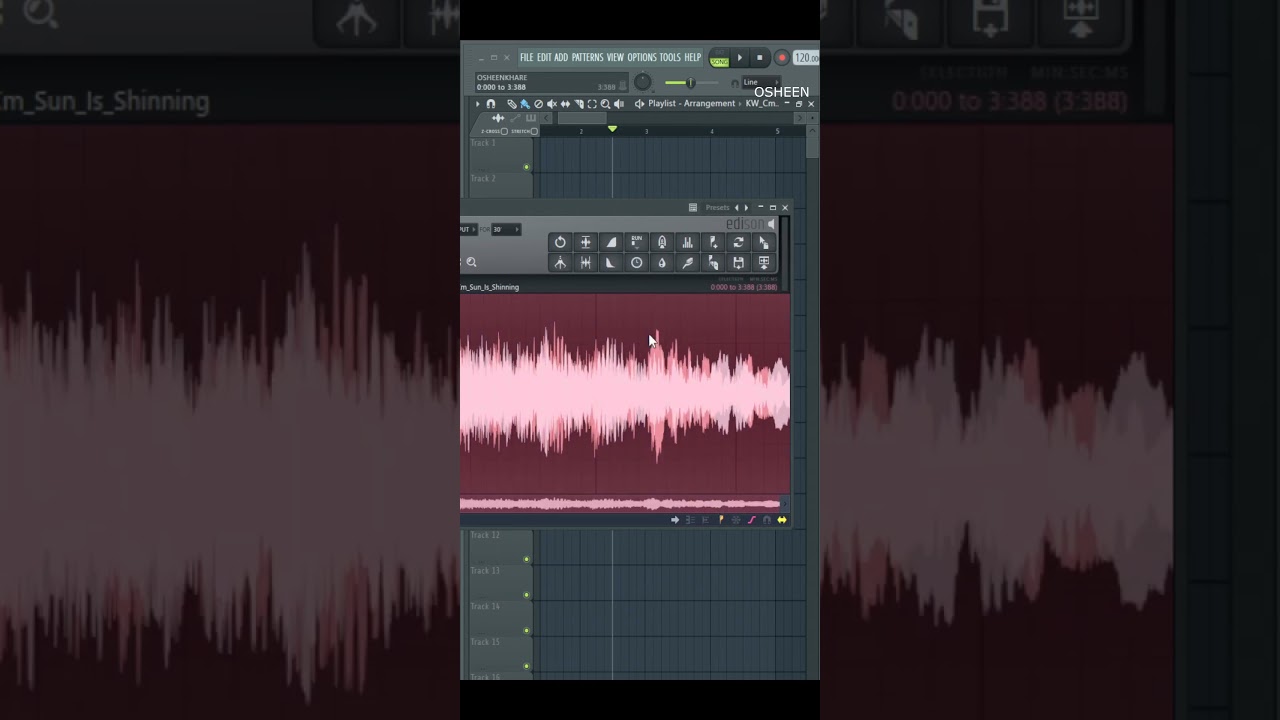The image size is (1280, 720).
Task: Open the PATTERNS menu
Action: point(588,58)
